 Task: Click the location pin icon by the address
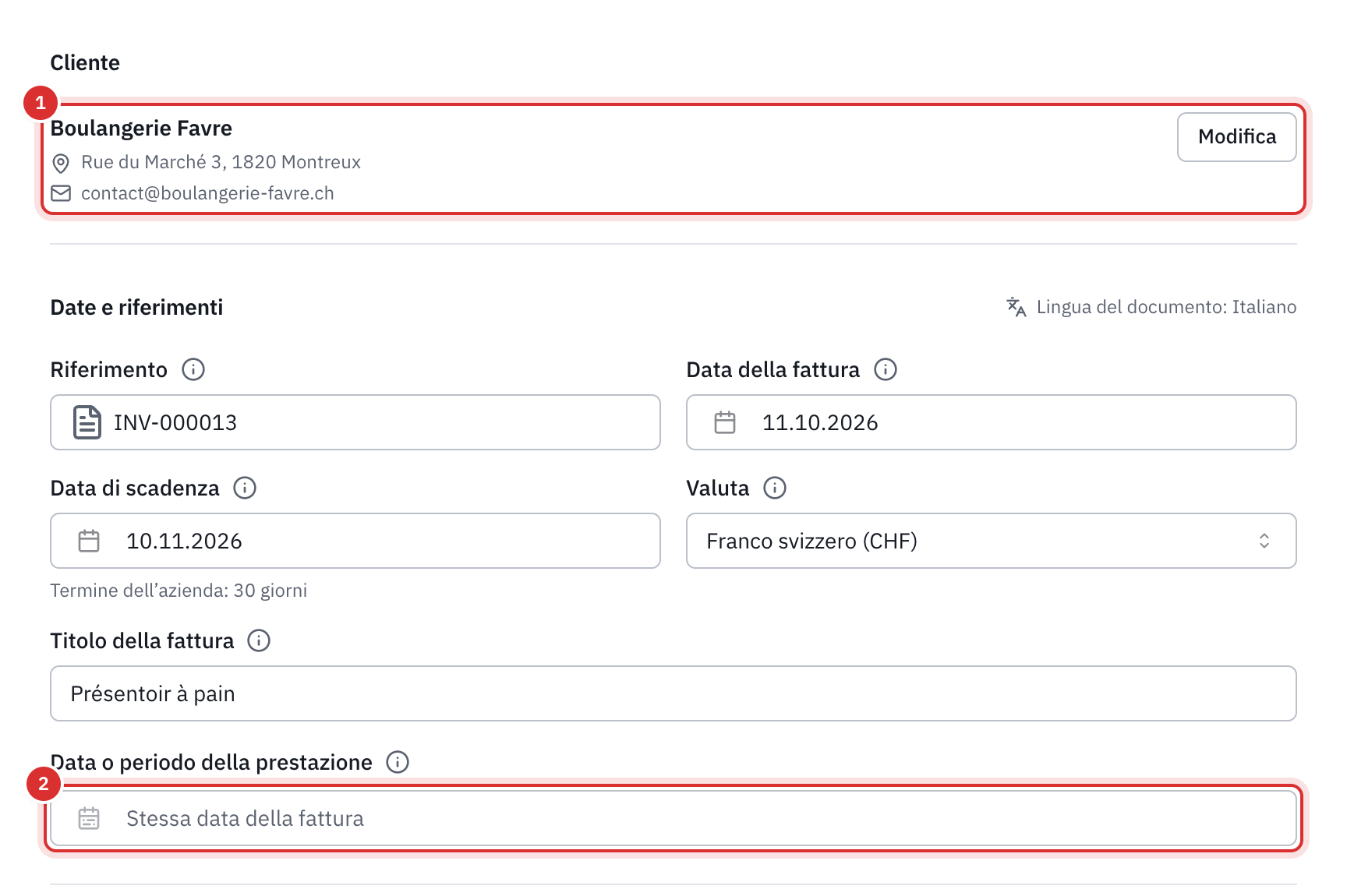point(61,163)
